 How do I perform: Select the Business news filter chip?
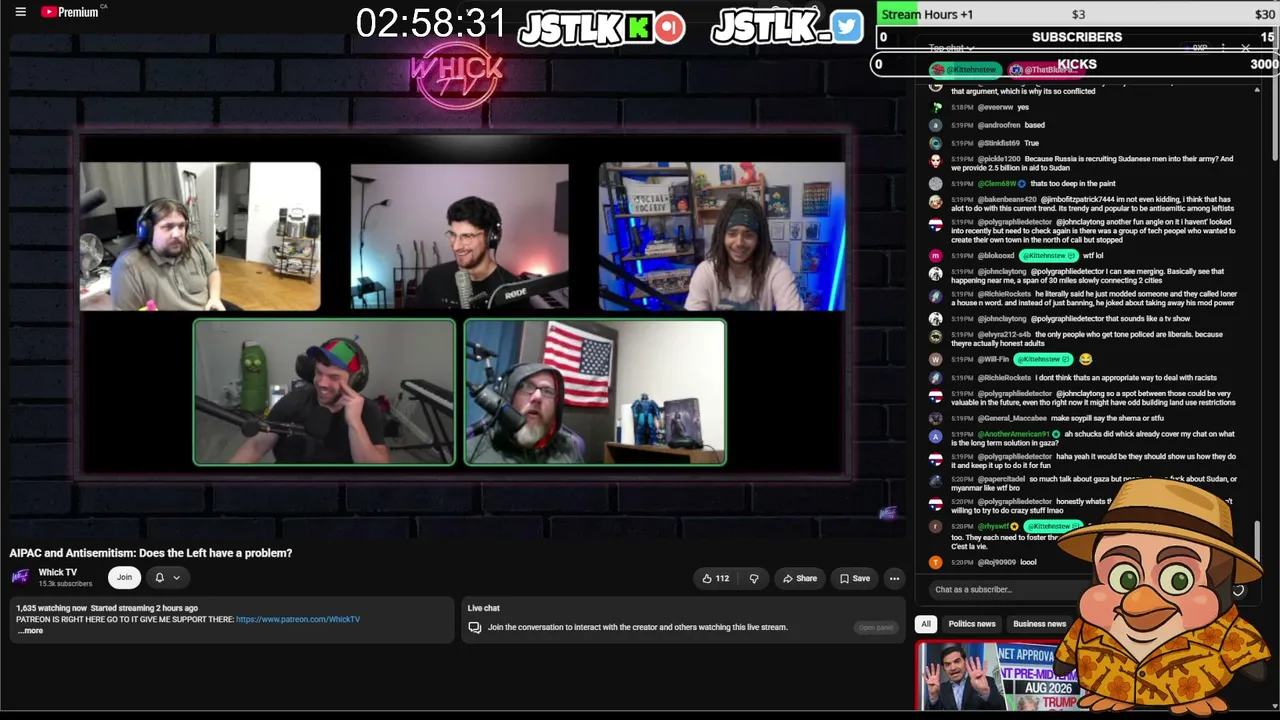pyautogui.click(x=1039, y=624)
